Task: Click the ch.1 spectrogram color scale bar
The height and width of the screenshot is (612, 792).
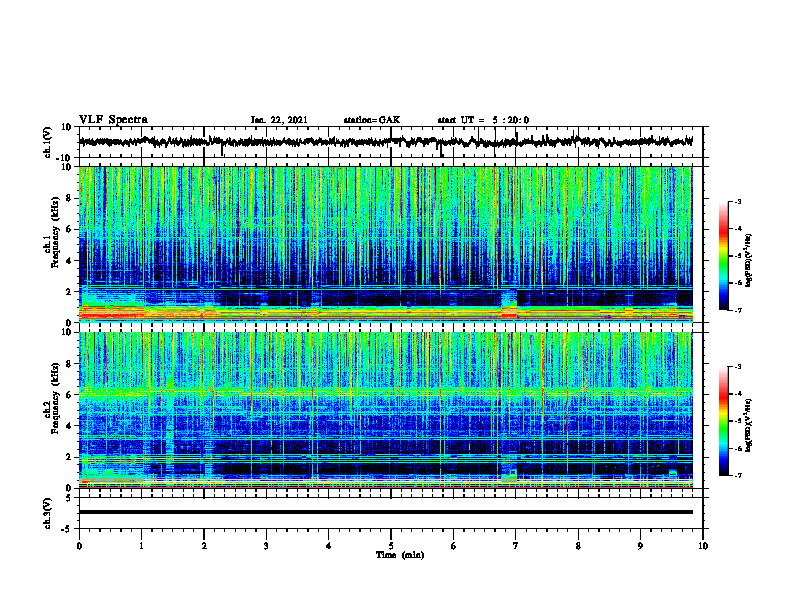Action: tap(724, 256)
